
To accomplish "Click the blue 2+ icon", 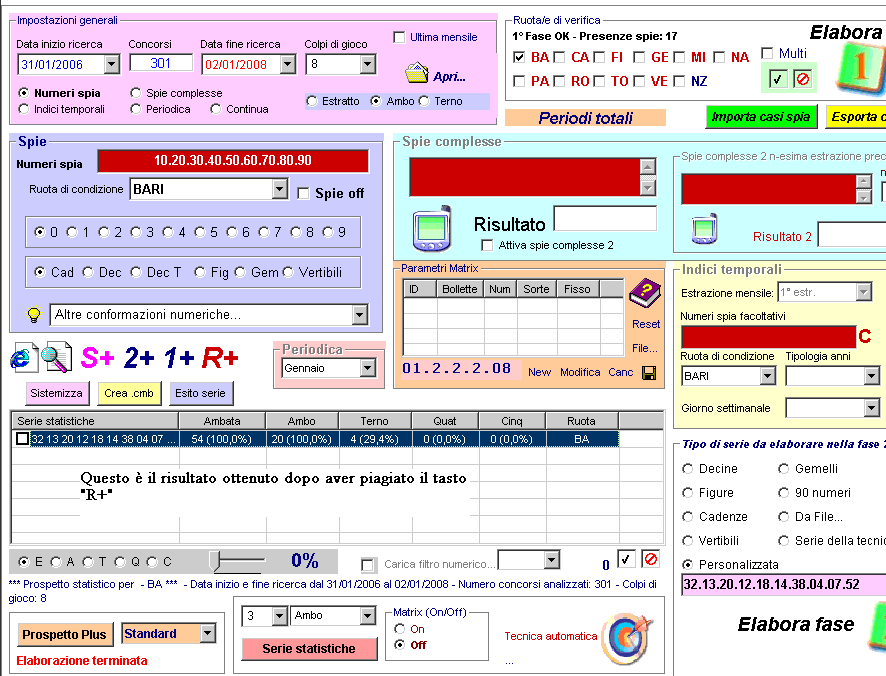I will click(x=138, y=358).
